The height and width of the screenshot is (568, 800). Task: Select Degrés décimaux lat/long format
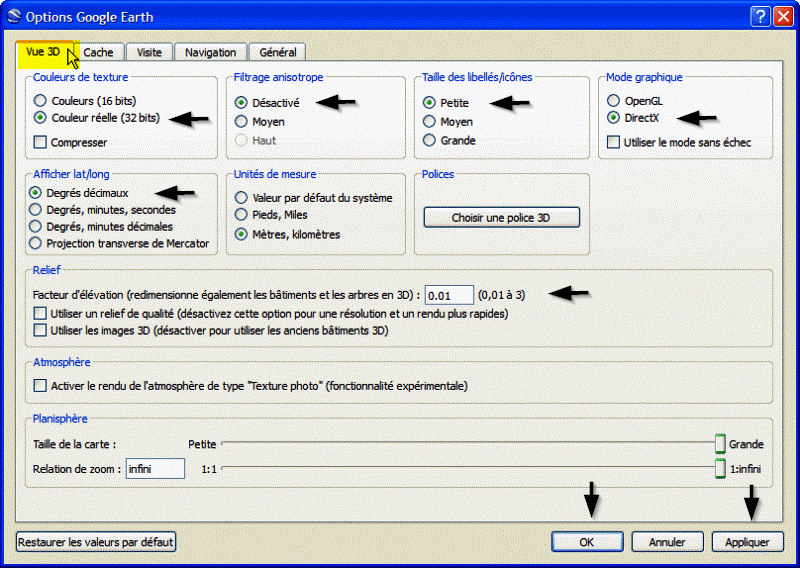[35, 193]
